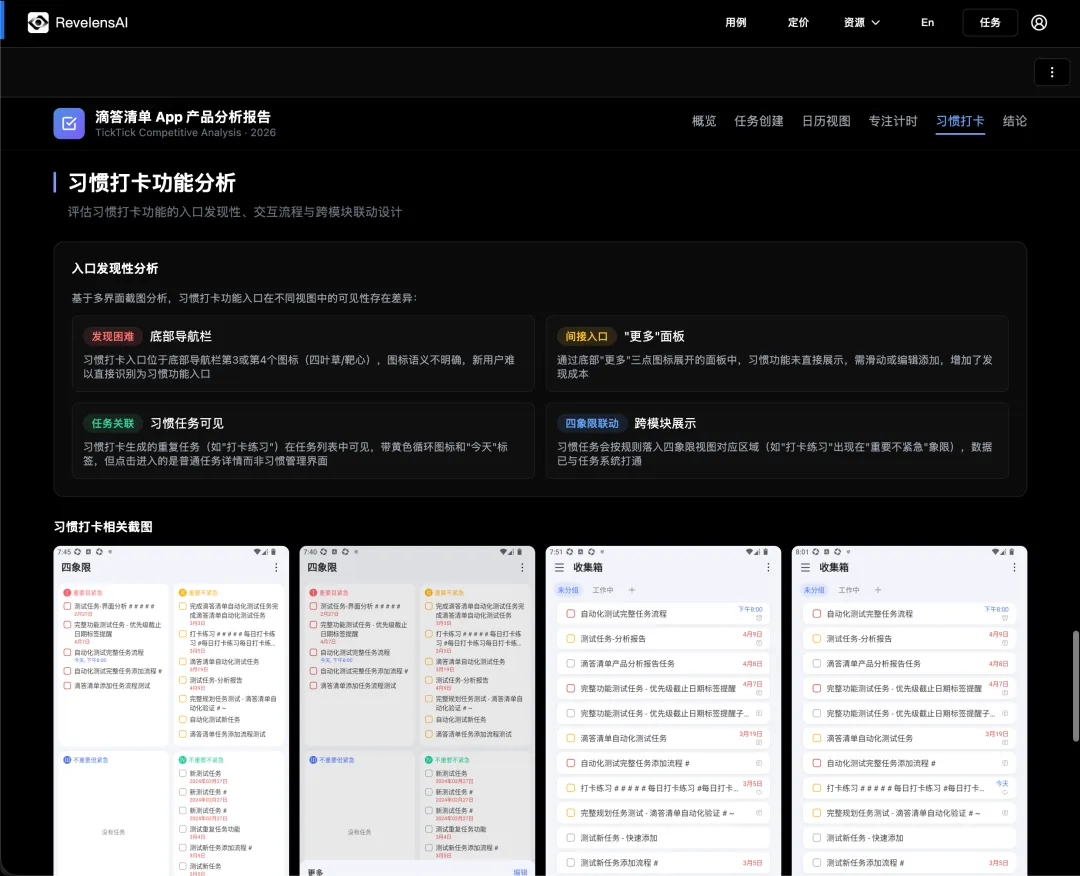Image resolution: width=1080 pixels, height=876 pixels.
Task: Open the hamburger menu in the 7:51 收集箱 screenshot
Action: point(559,567)
